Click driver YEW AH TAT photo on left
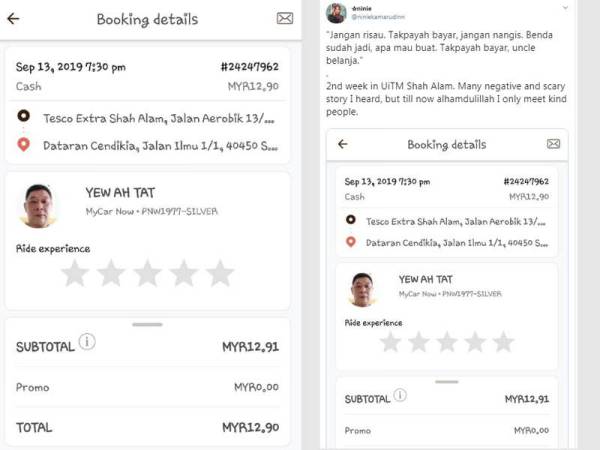 click(39, 204)
